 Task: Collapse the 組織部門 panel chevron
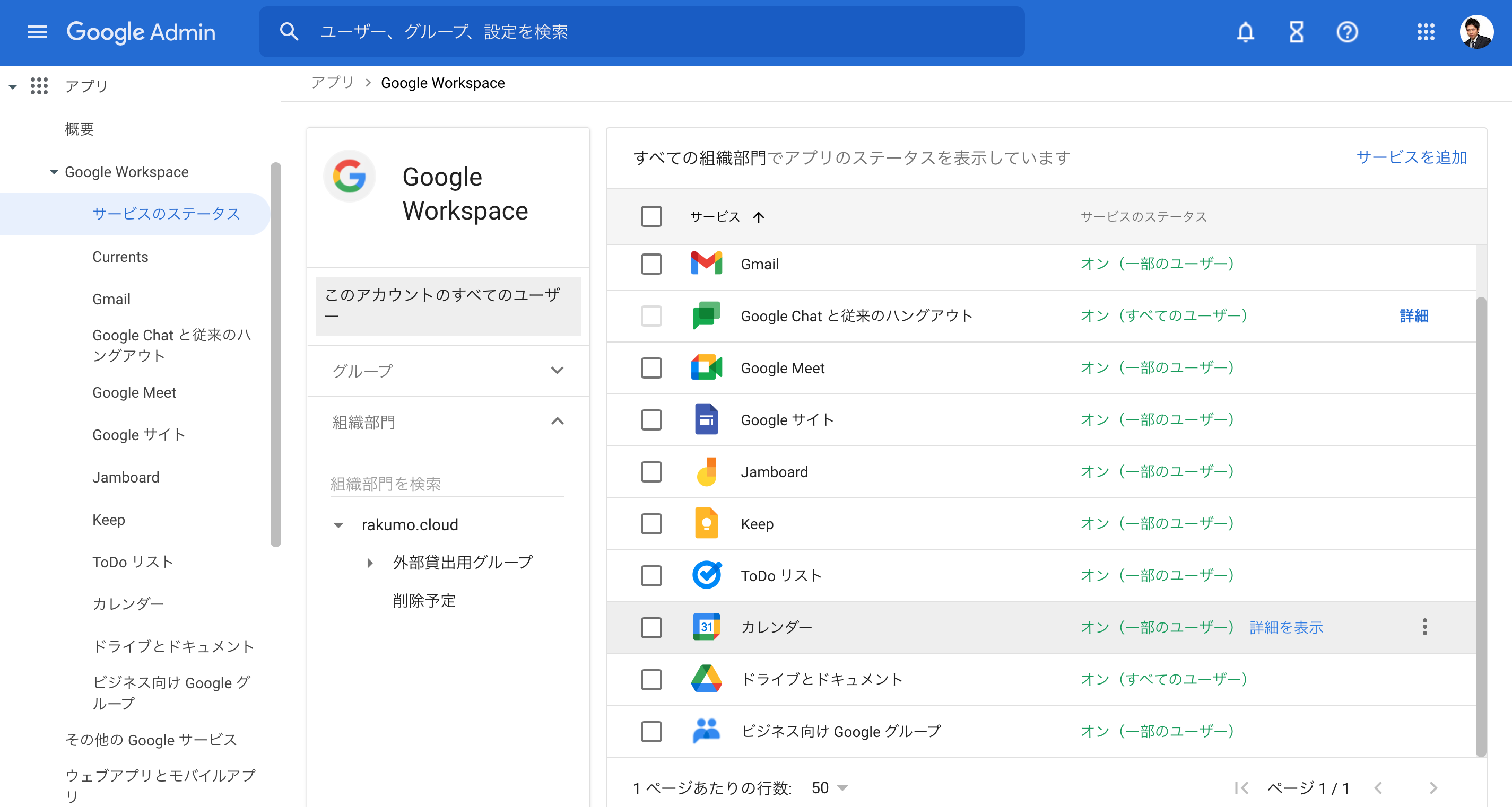tap(557, 421)
